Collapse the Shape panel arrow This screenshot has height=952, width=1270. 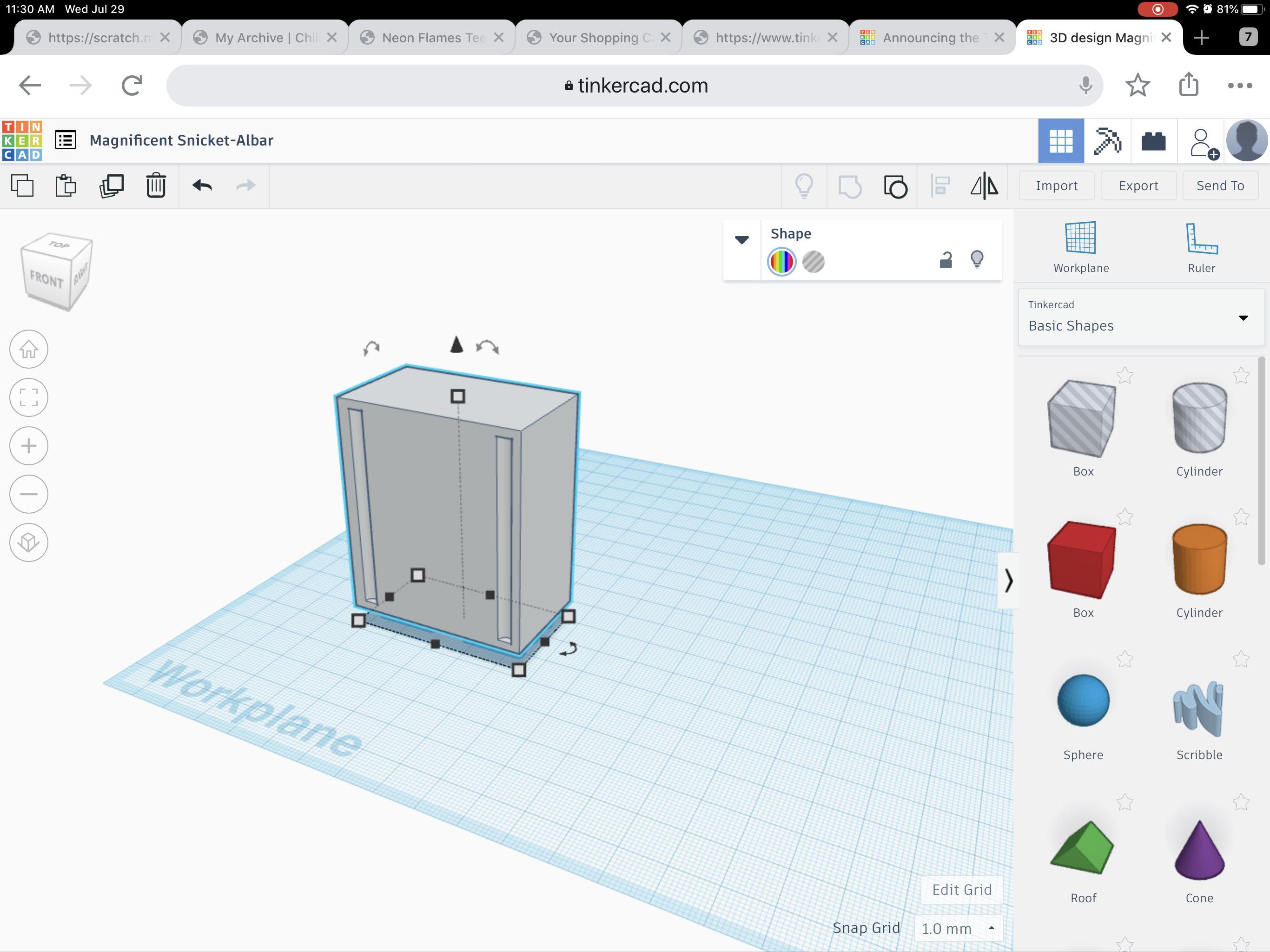742,240
